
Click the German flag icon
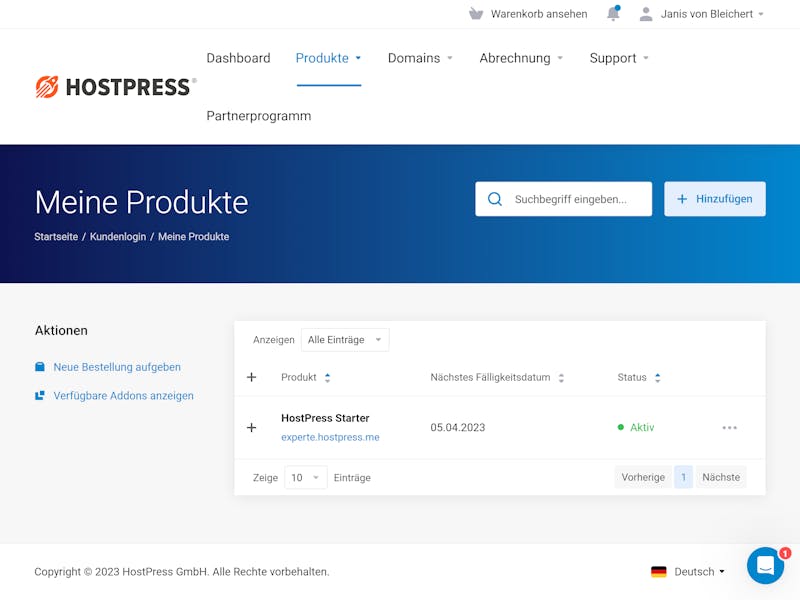(659, 572)
